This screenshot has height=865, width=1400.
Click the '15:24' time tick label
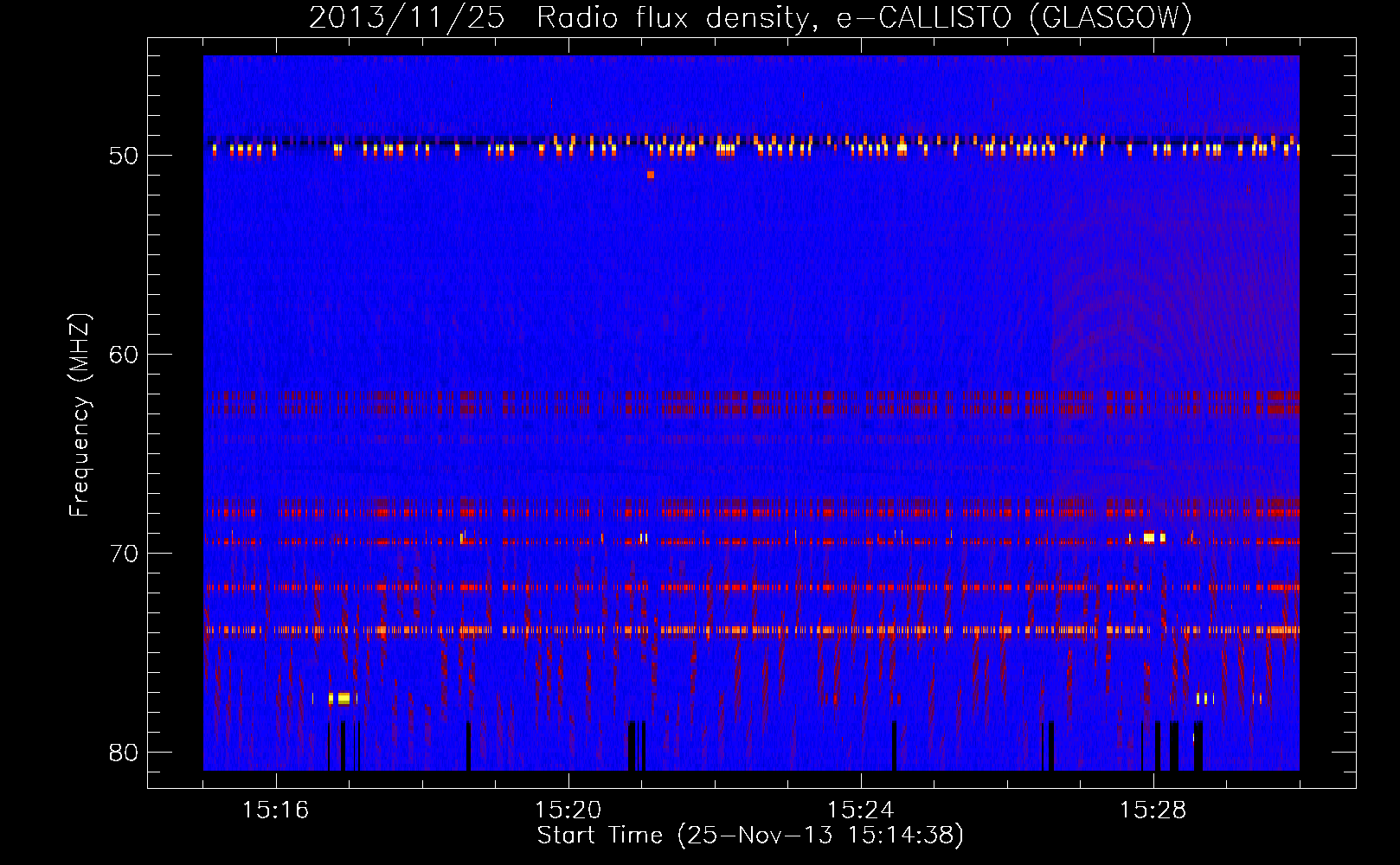pos(860,810)
